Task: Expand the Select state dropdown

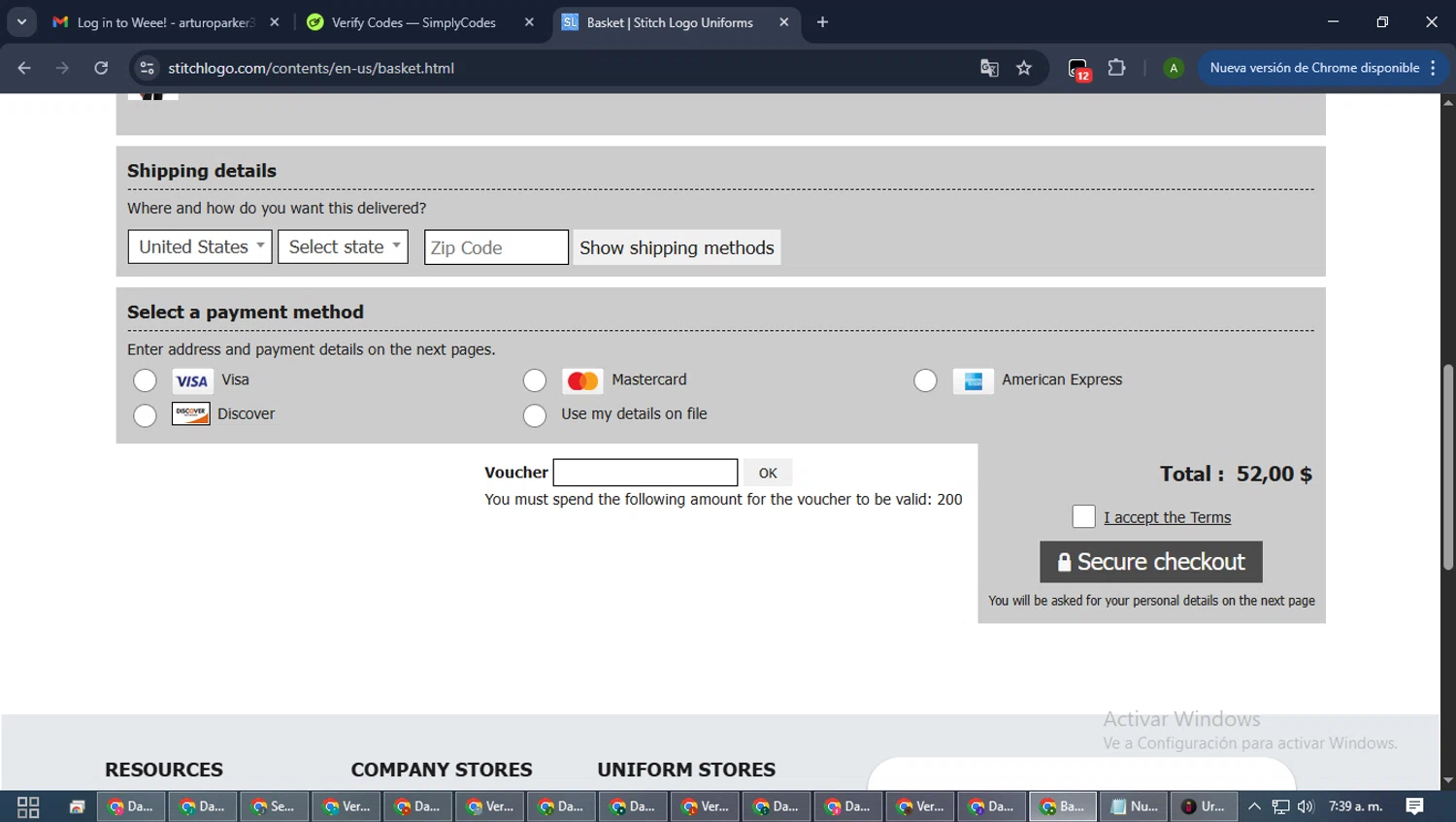Action: (343, 247)
